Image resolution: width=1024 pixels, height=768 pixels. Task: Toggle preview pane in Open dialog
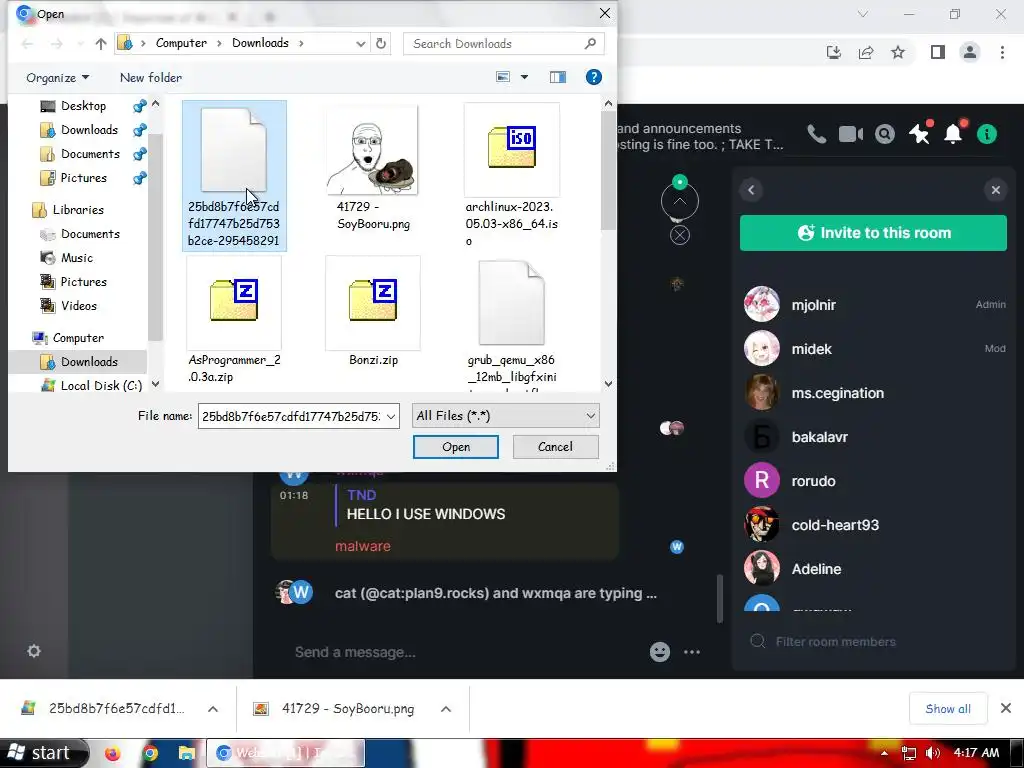tap(558, 77)
